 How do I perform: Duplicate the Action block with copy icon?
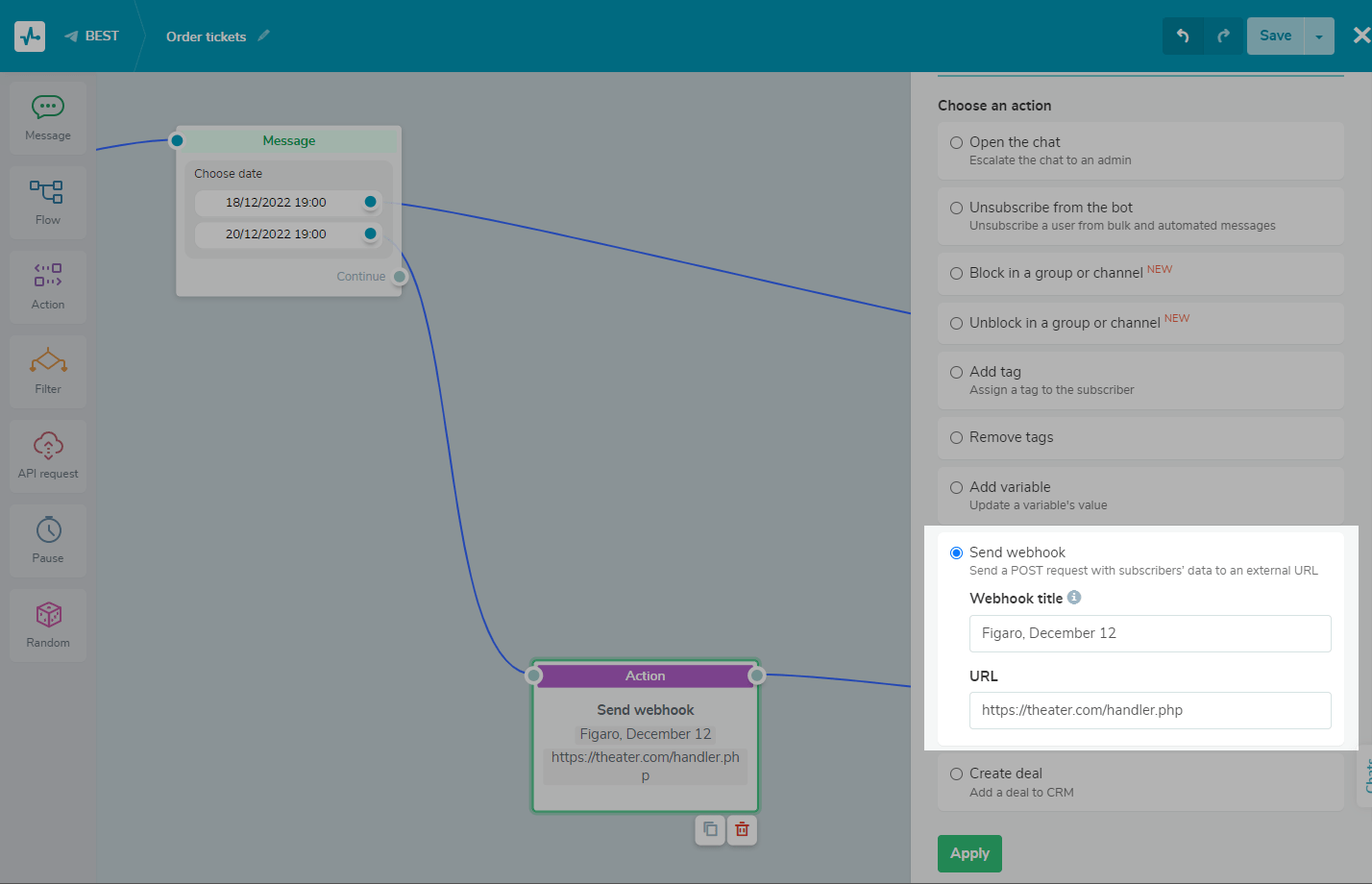pyautogui.click(x=710, y=829)
